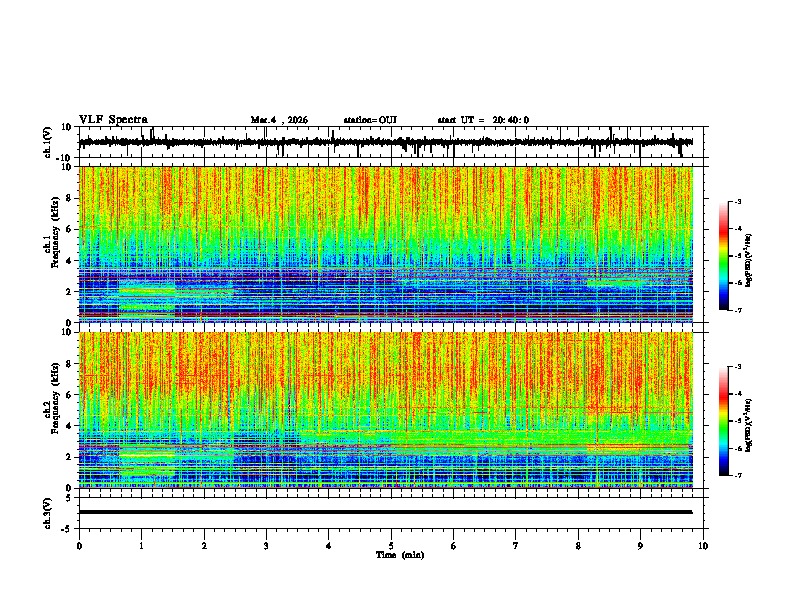Click the "-4" tick of upper colorbar
The height and width of the screenshot is (612, 792).
(737, 229)
